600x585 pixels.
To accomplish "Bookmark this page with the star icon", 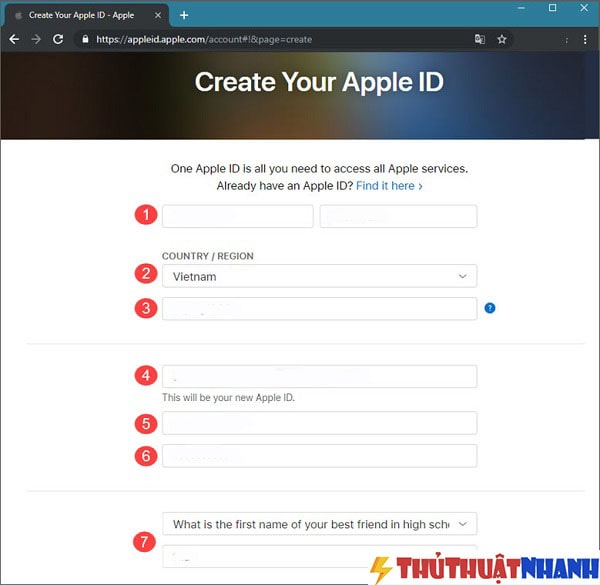I will (x=502, y=39).
